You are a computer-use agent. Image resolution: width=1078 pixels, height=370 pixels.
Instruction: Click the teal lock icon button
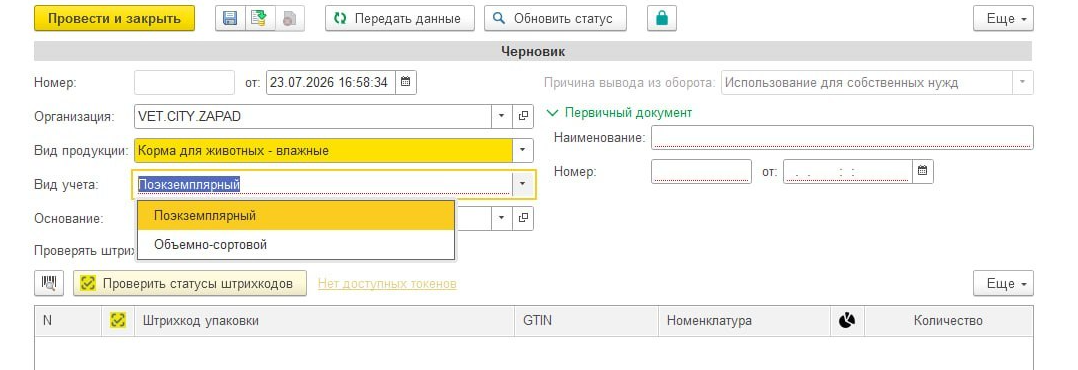click(x=661, y=19)
